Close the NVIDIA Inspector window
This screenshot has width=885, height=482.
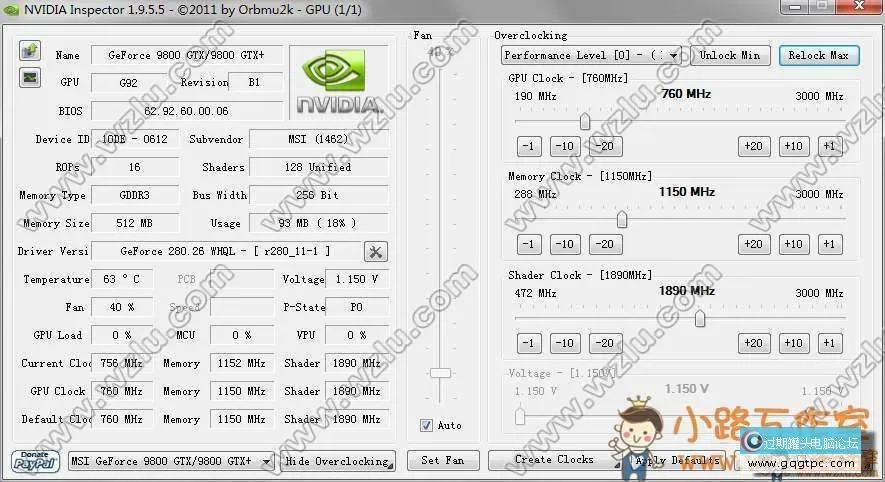tap(860, 6)
